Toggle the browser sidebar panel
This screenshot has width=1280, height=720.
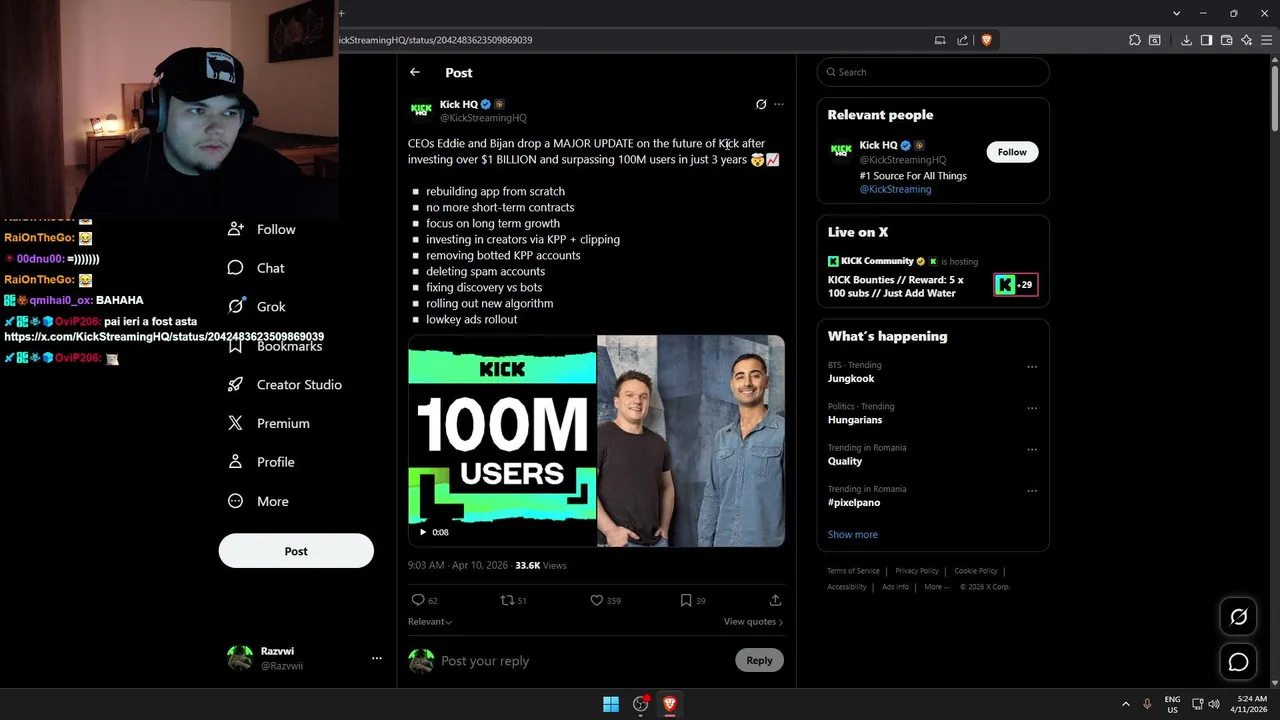(1206, 40)
